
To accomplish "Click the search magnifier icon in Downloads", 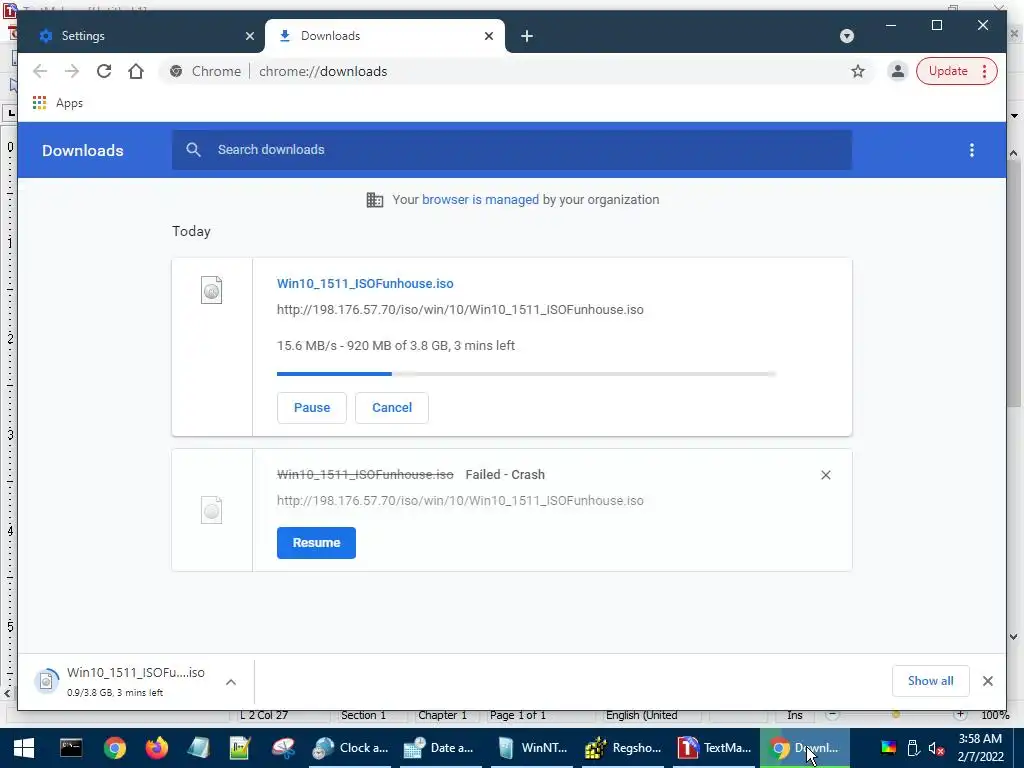I will 193,150.
